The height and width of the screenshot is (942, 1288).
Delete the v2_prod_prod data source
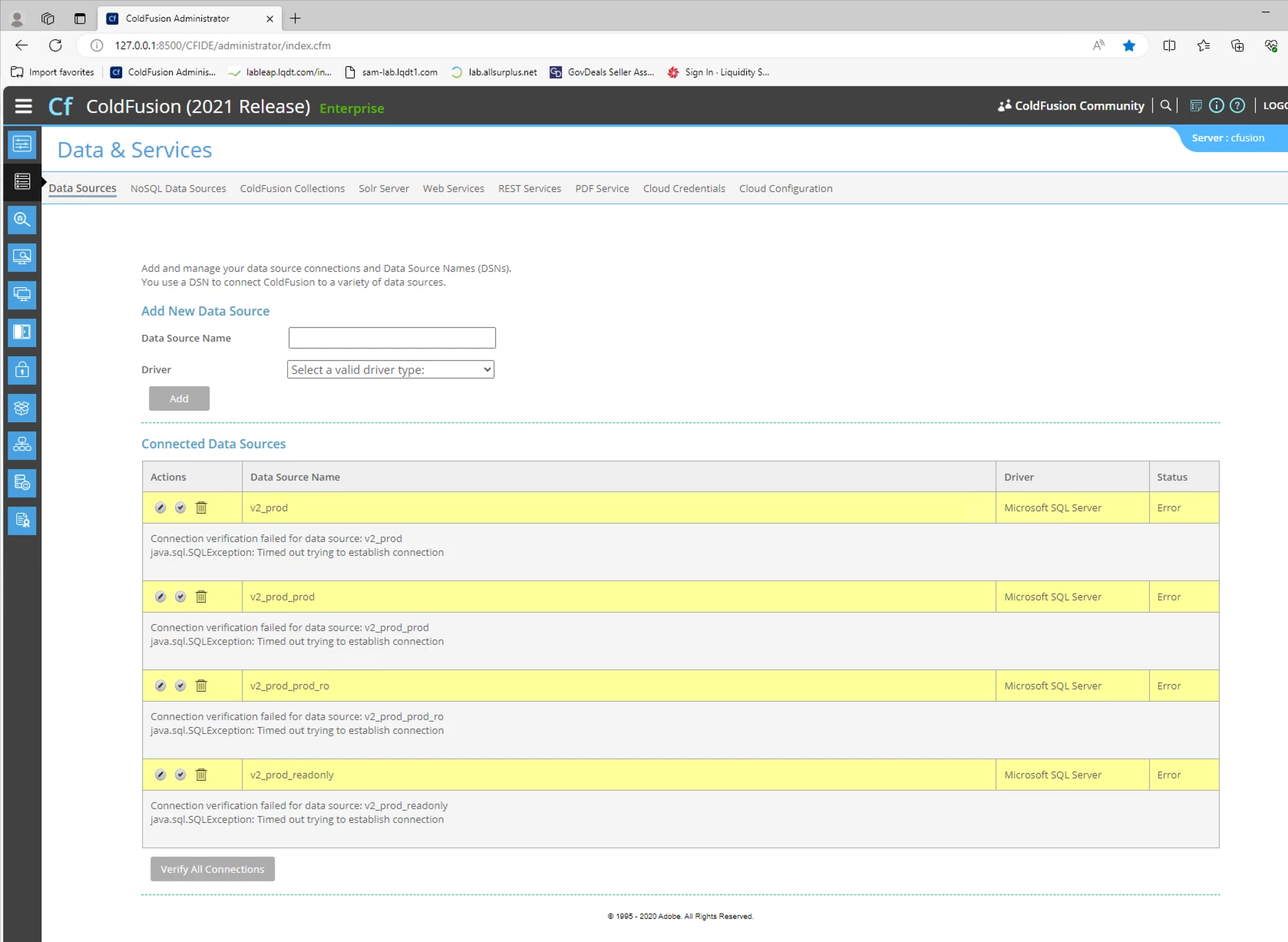pos(201,597)
